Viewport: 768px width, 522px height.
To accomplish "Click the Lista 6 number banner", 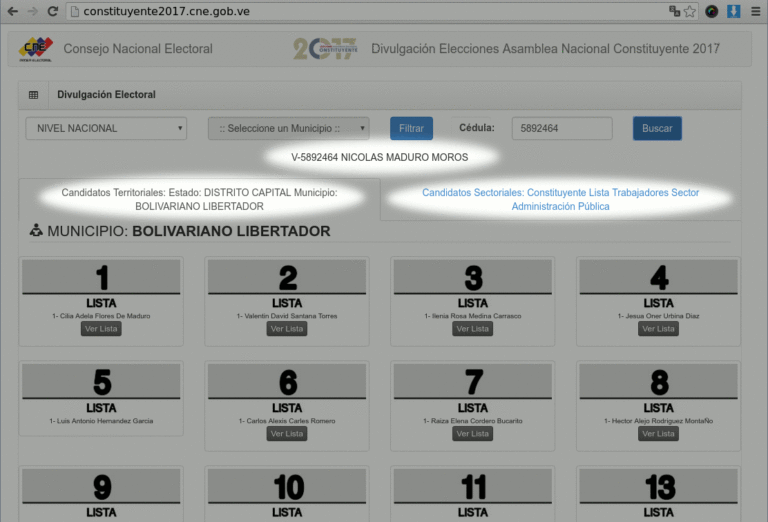I will point(287,381).
